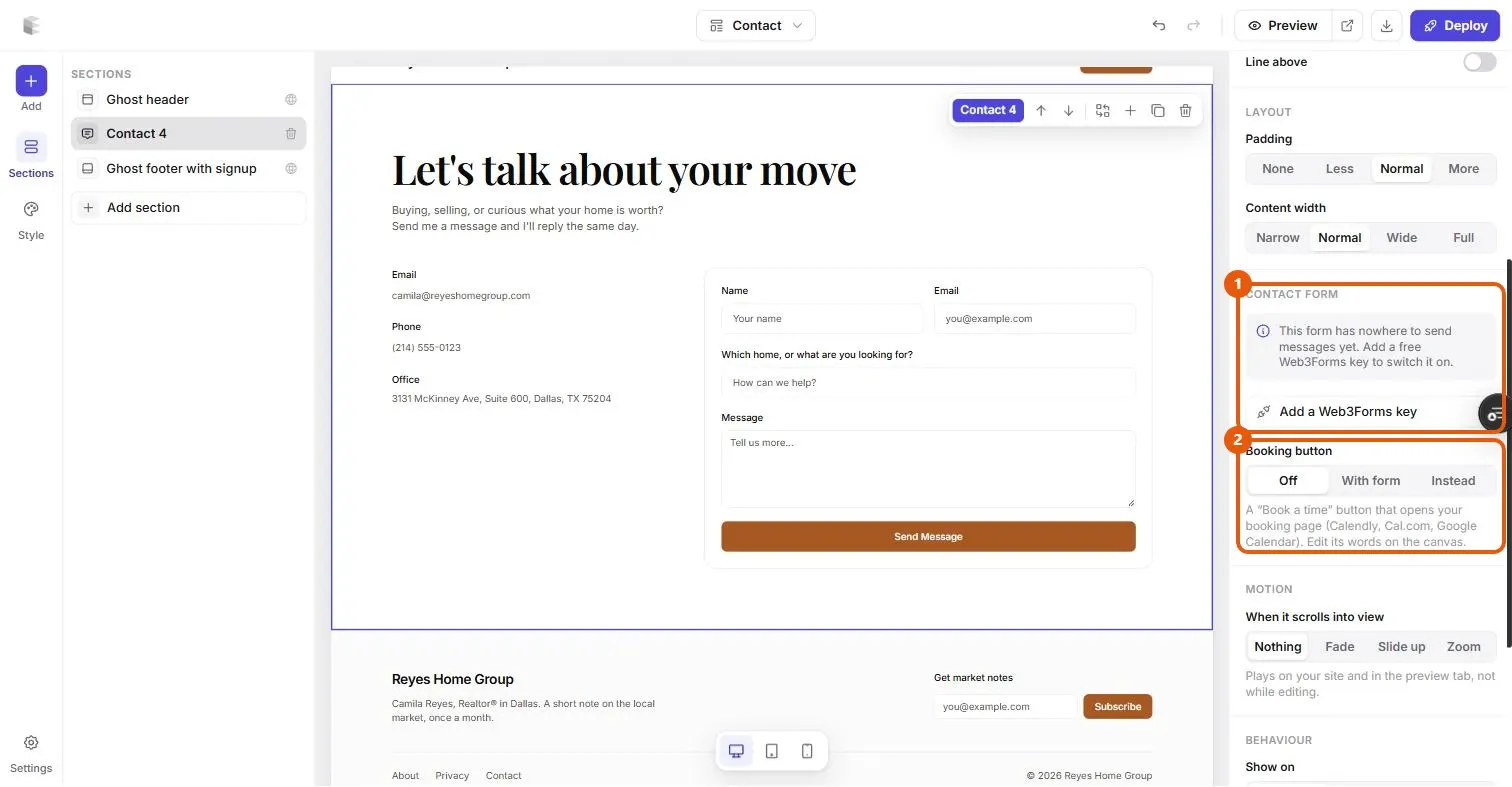Image resolution: width=1512 pixels, height=787 pixels.
Task: Click Add section button
Action: (188, 208)
